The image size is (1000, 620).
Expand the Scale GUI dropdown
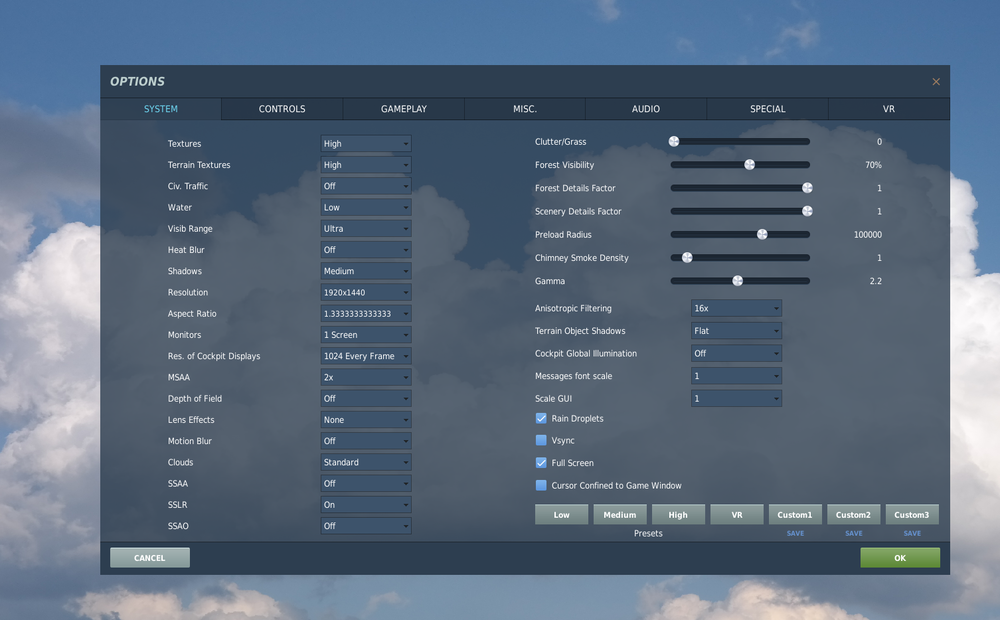click(x=736, y=399)
